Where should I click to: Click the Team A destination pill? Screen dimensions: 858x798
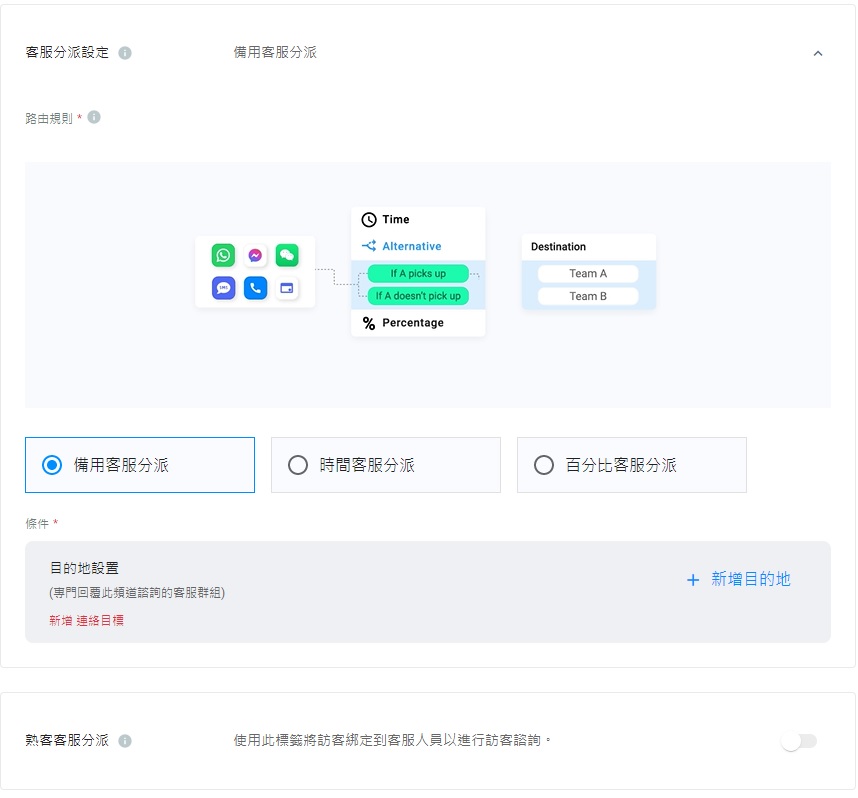click(x=588, y=273)
